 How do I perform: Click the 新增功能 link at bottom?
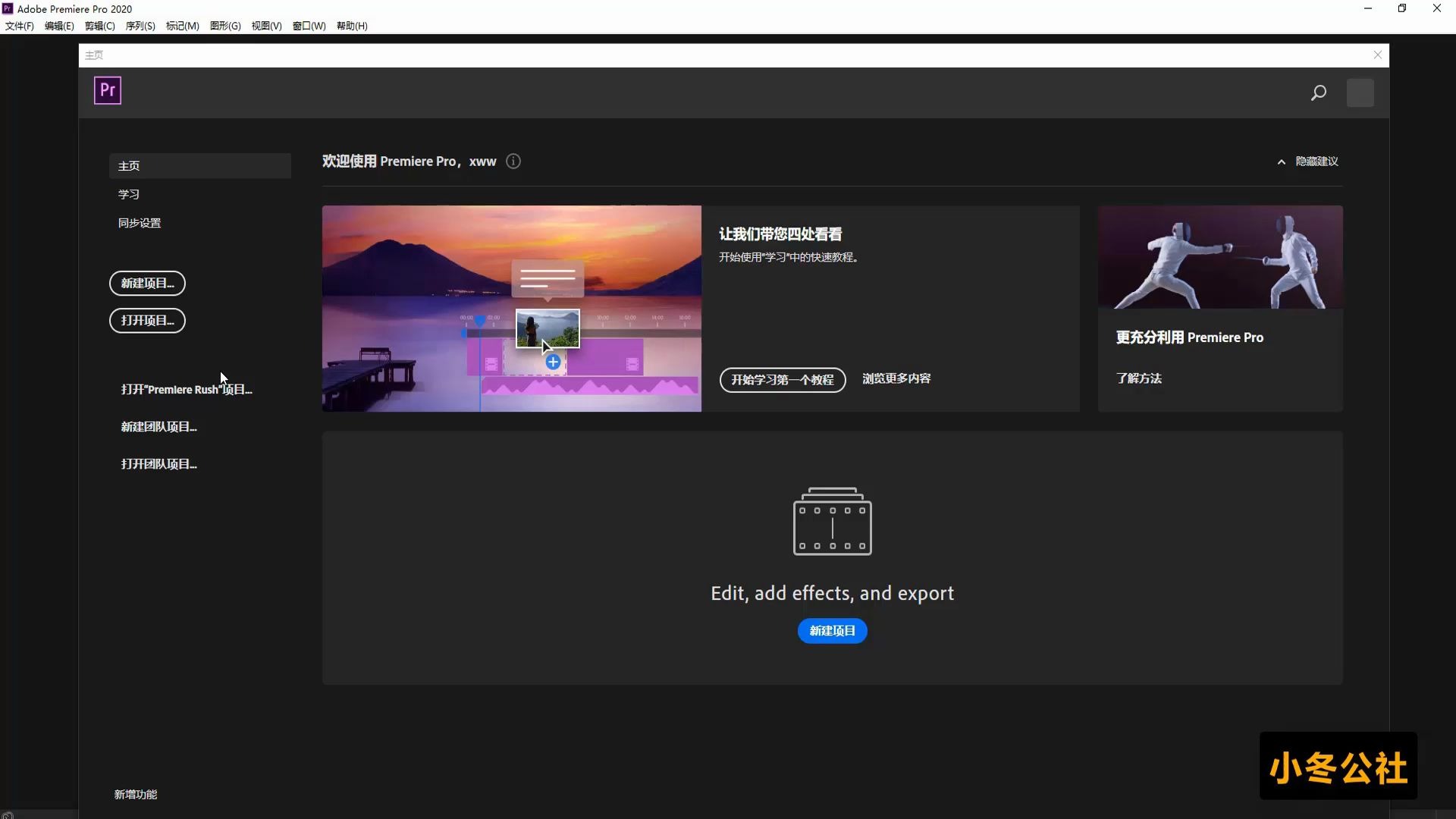point(136,794)
